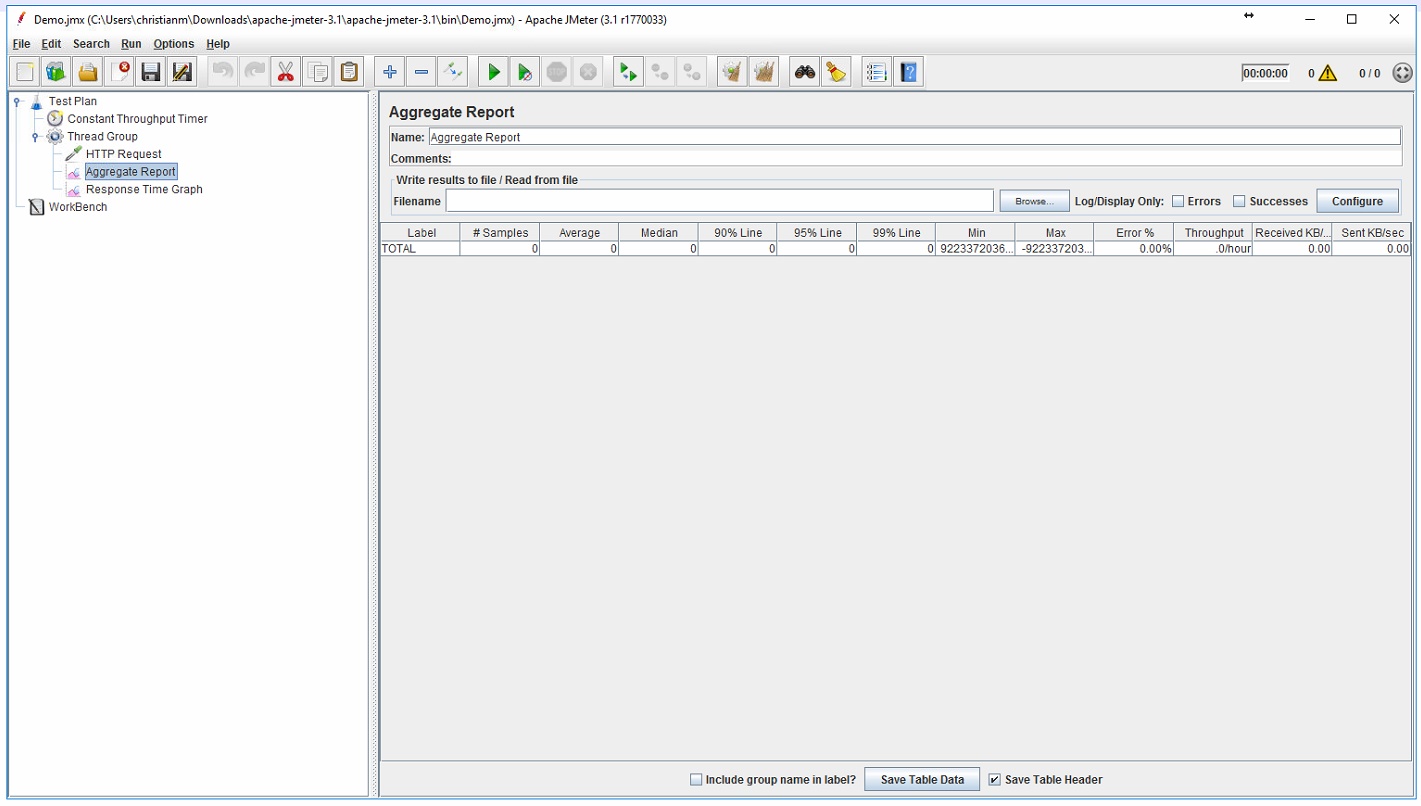Click into the Name input field

[914, 137]
